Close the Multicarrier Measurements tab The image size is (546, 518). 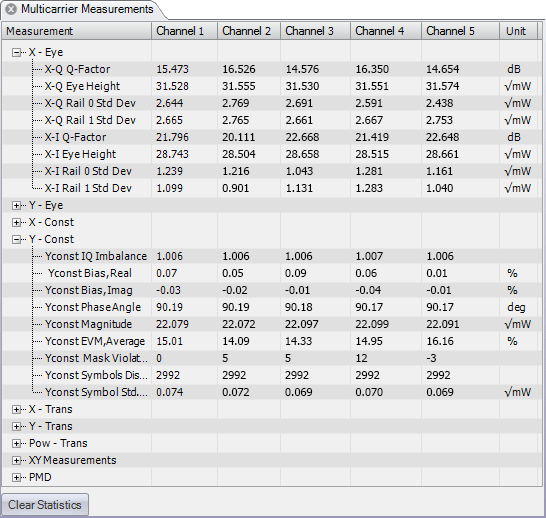click(11, 9)
